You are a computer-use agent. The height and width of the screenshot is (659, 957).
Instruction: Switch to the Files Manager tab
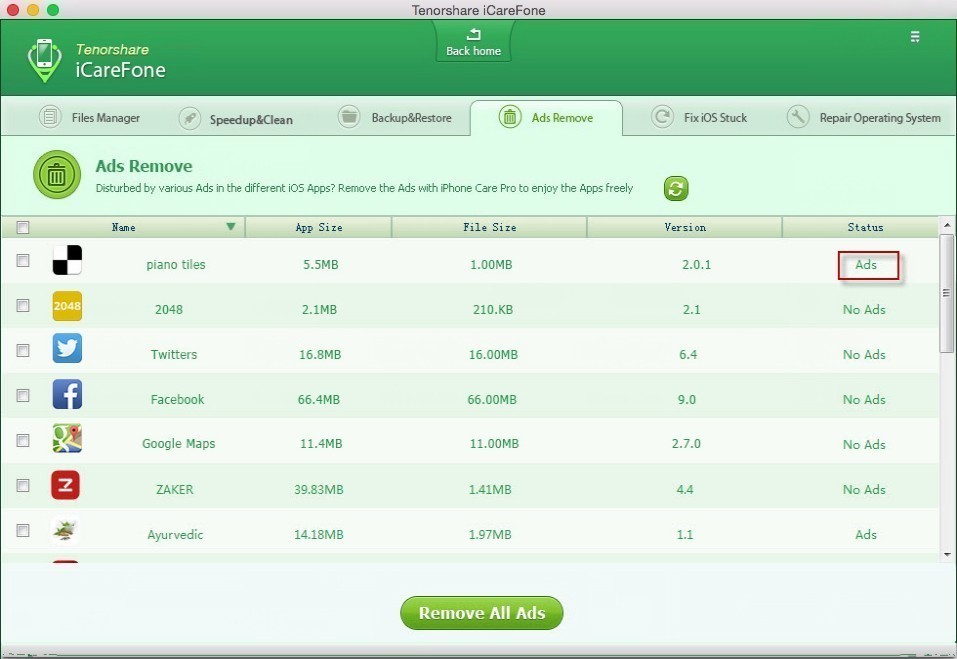(90, 117)
